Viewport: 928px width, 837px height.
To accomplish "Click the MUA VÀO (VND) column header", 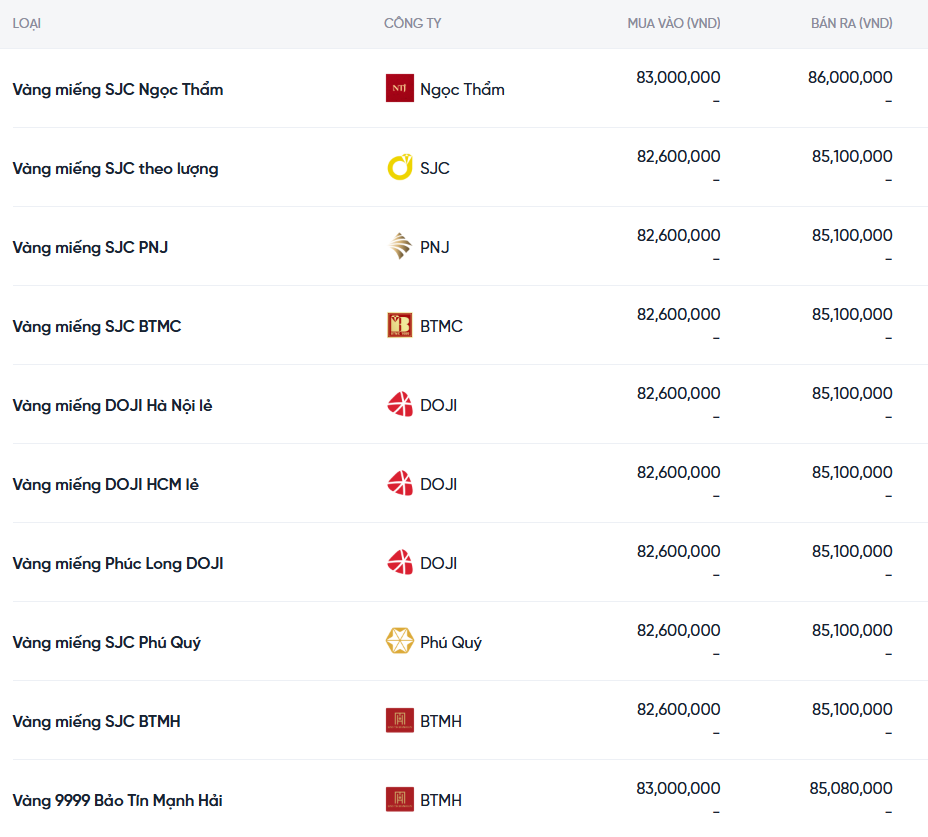I will click(x=674, y=23).
